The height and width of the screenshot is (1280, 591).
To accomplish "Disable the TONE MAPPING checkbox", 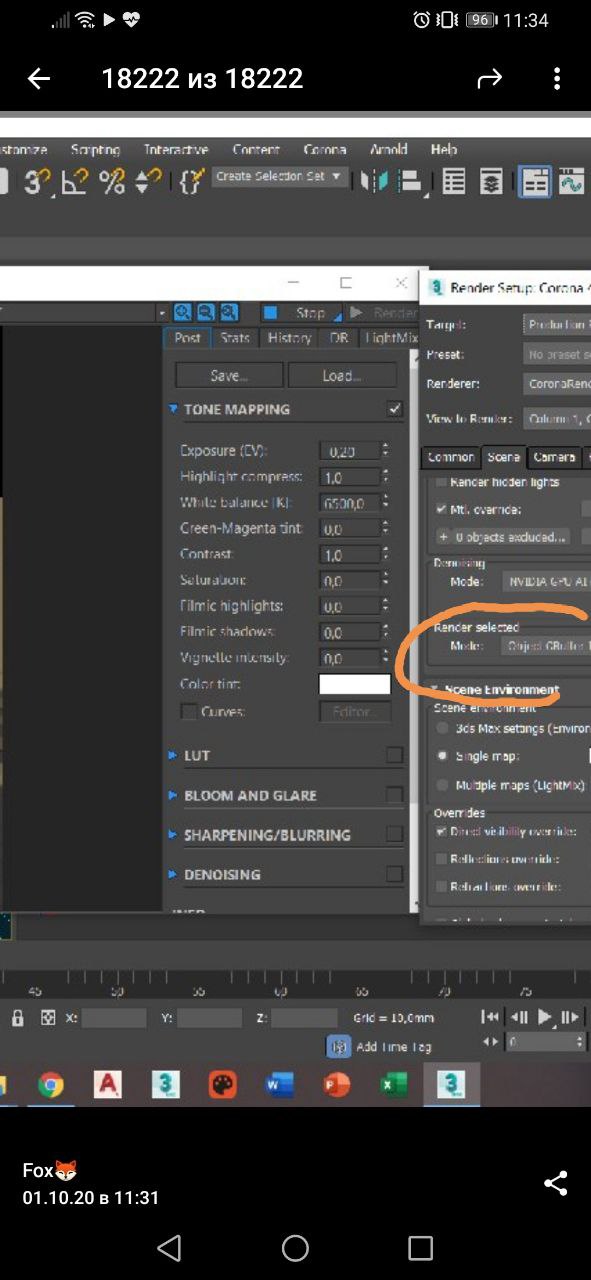I will (x=395, y=409).
